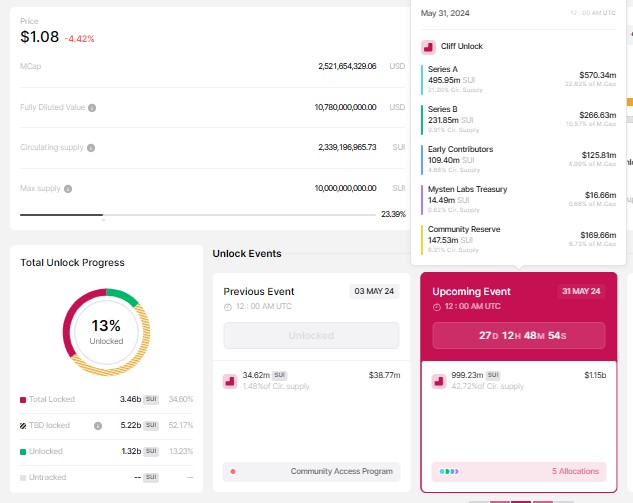The height and width of the screenshot is (503, 633).
Task: Click the Circulating supply info icon
Action: 91,148
